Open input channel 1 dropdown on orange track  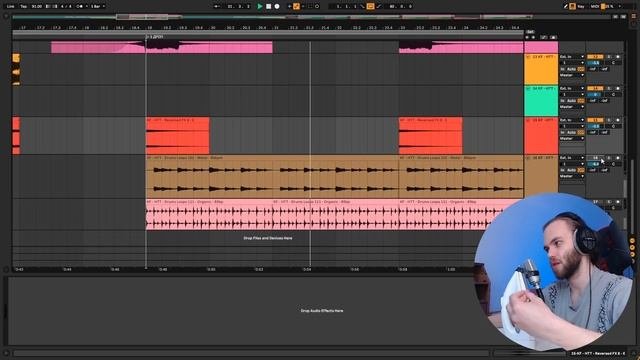[572, 63]
